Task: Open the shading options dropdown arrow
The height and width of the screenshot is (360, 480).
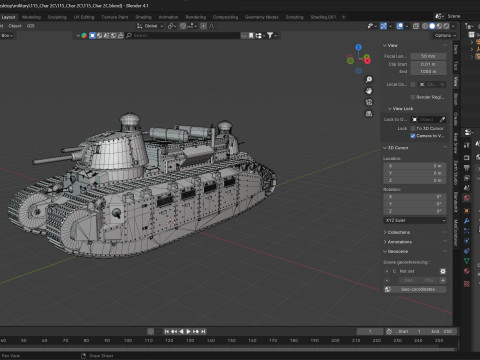Action: pos(453,26)
